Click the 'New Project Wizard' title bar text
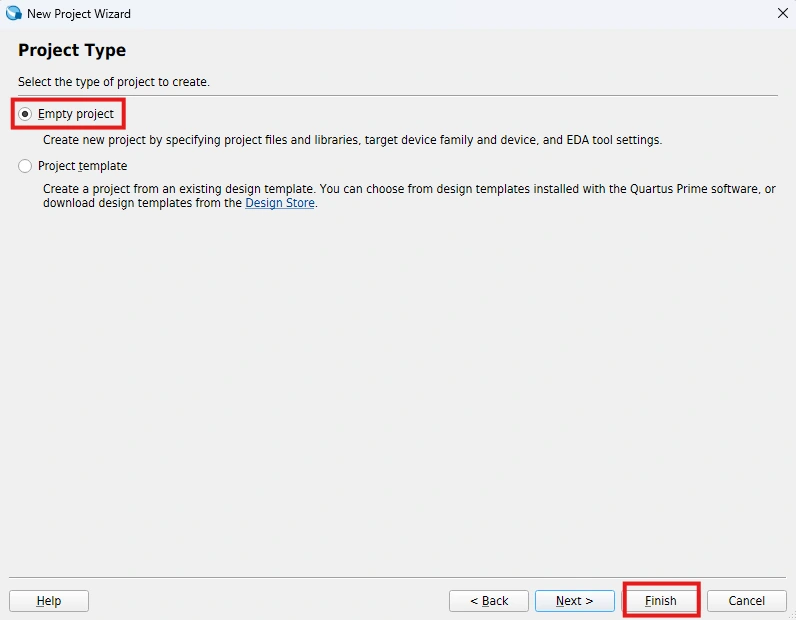 (79, 14)
